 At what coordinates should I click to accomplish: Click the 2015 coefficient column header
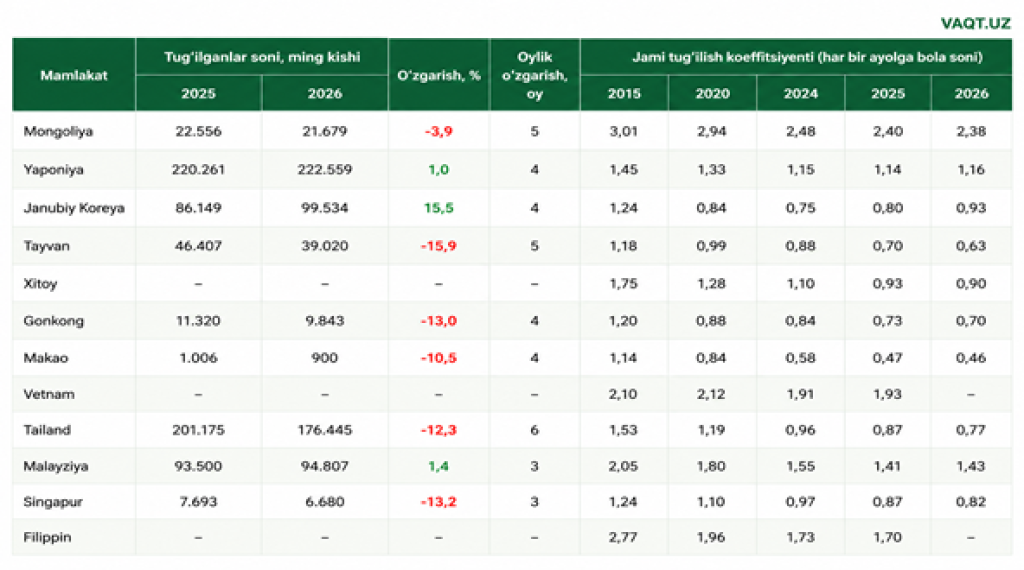coord(624,93)
